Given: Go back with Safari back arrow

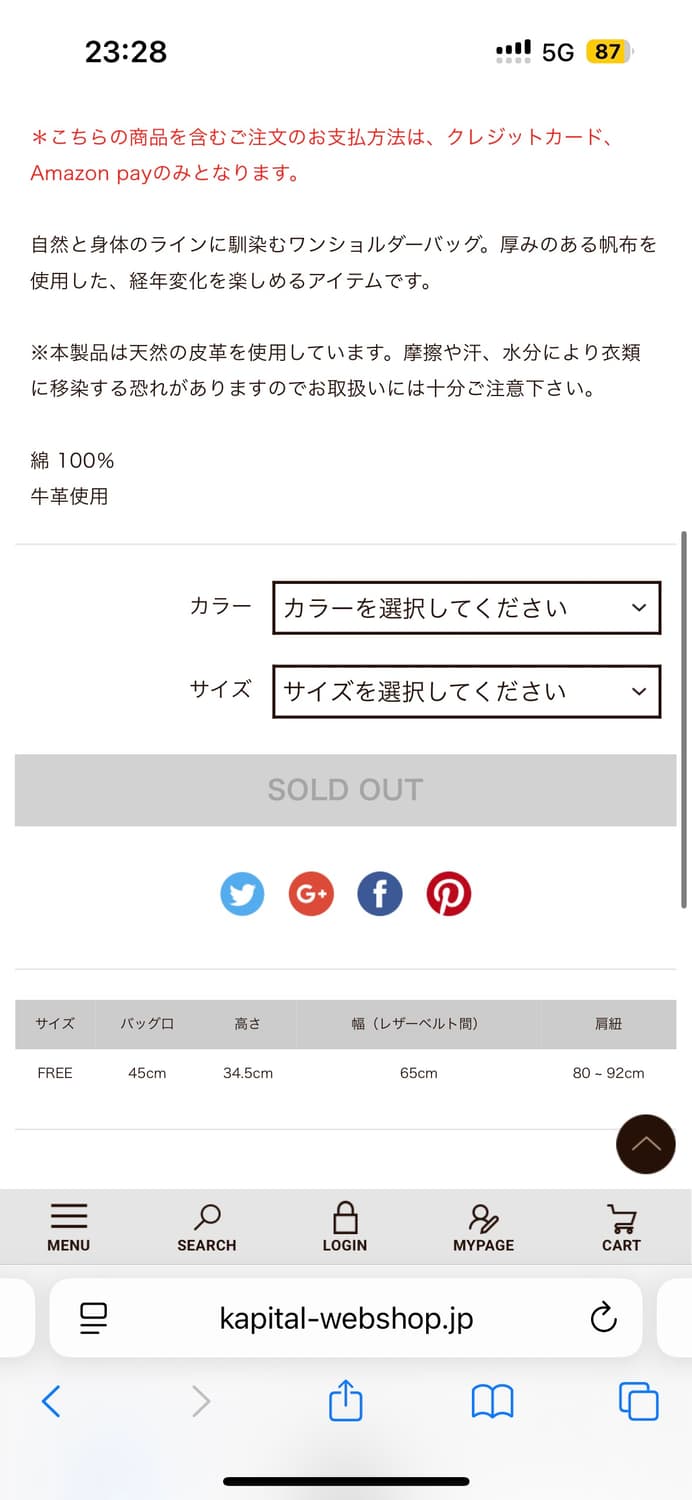Looking at the screenshot, I should (x=51, y=1401).
